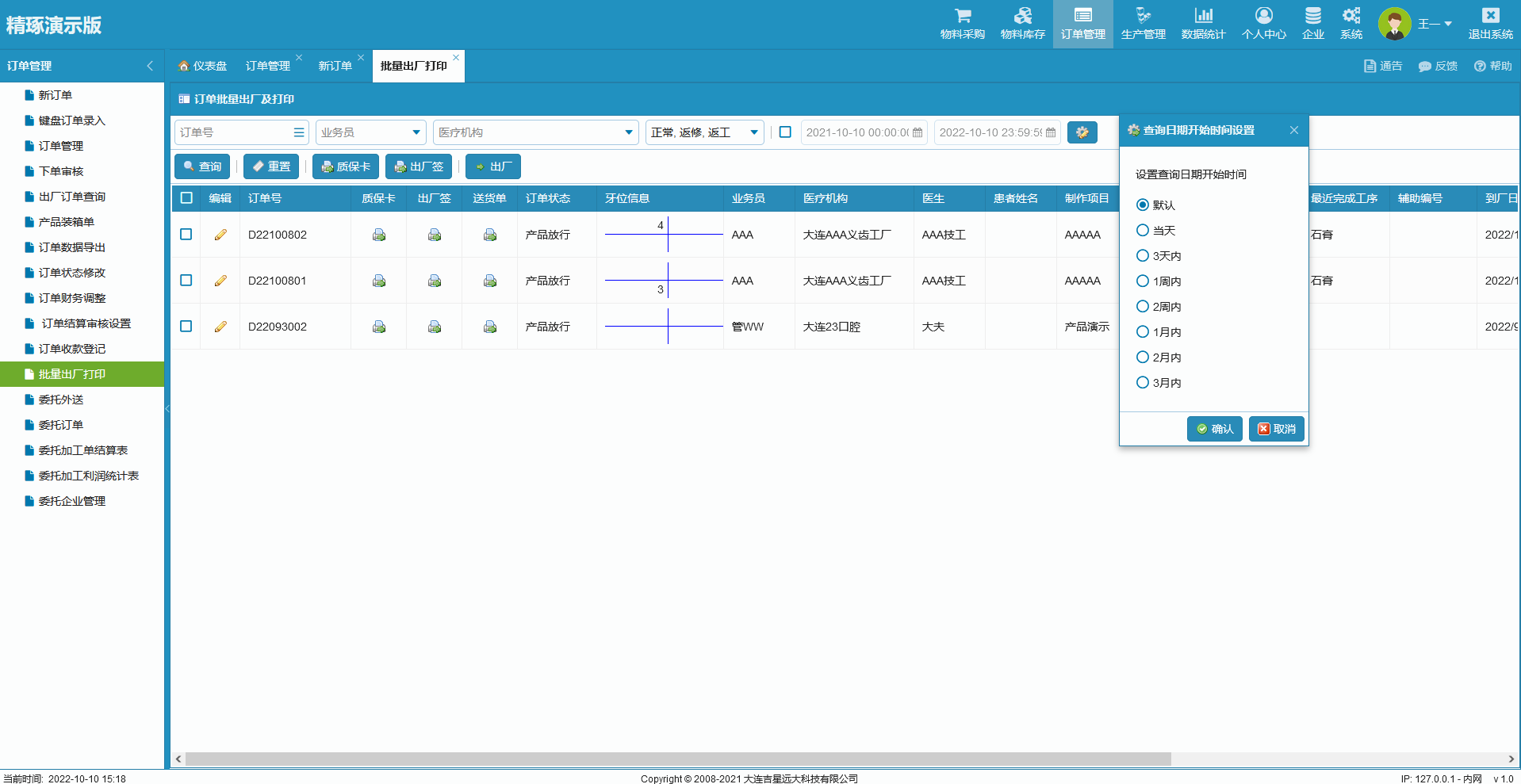The width and height of the screenshot is (1521, 784).
Task: Click edit pencil for order D22100801
Action: pos(220,281)
